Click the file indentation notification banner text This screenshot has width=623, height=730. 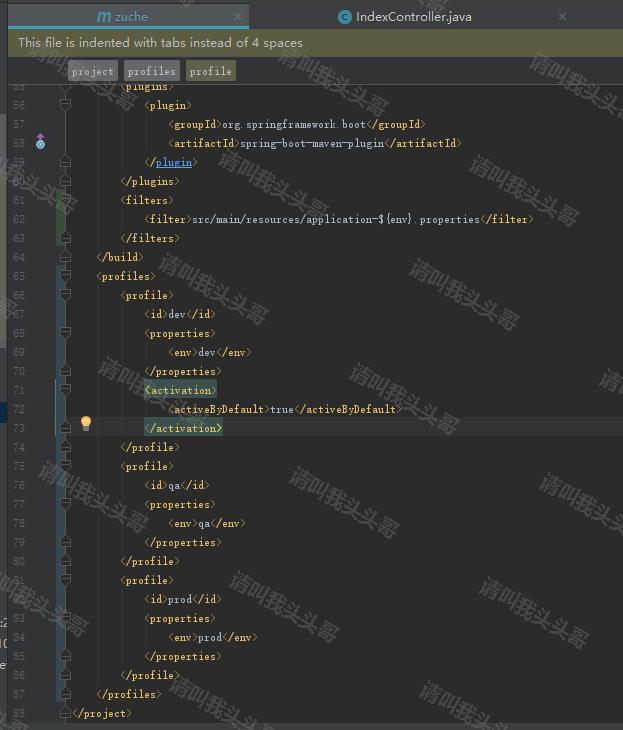pos(160,43)
